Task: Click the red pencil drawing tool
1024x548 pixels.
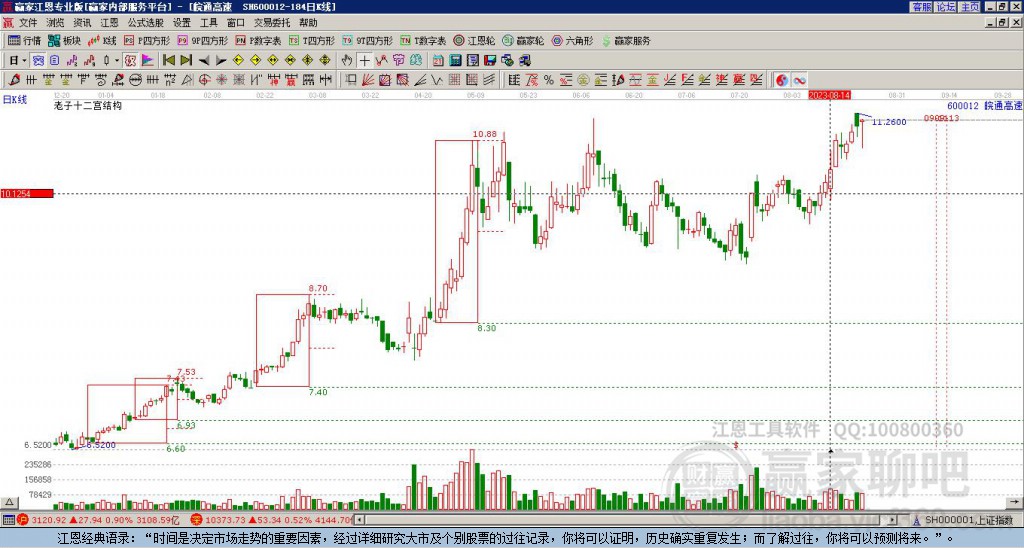Action: coord(14,80)
